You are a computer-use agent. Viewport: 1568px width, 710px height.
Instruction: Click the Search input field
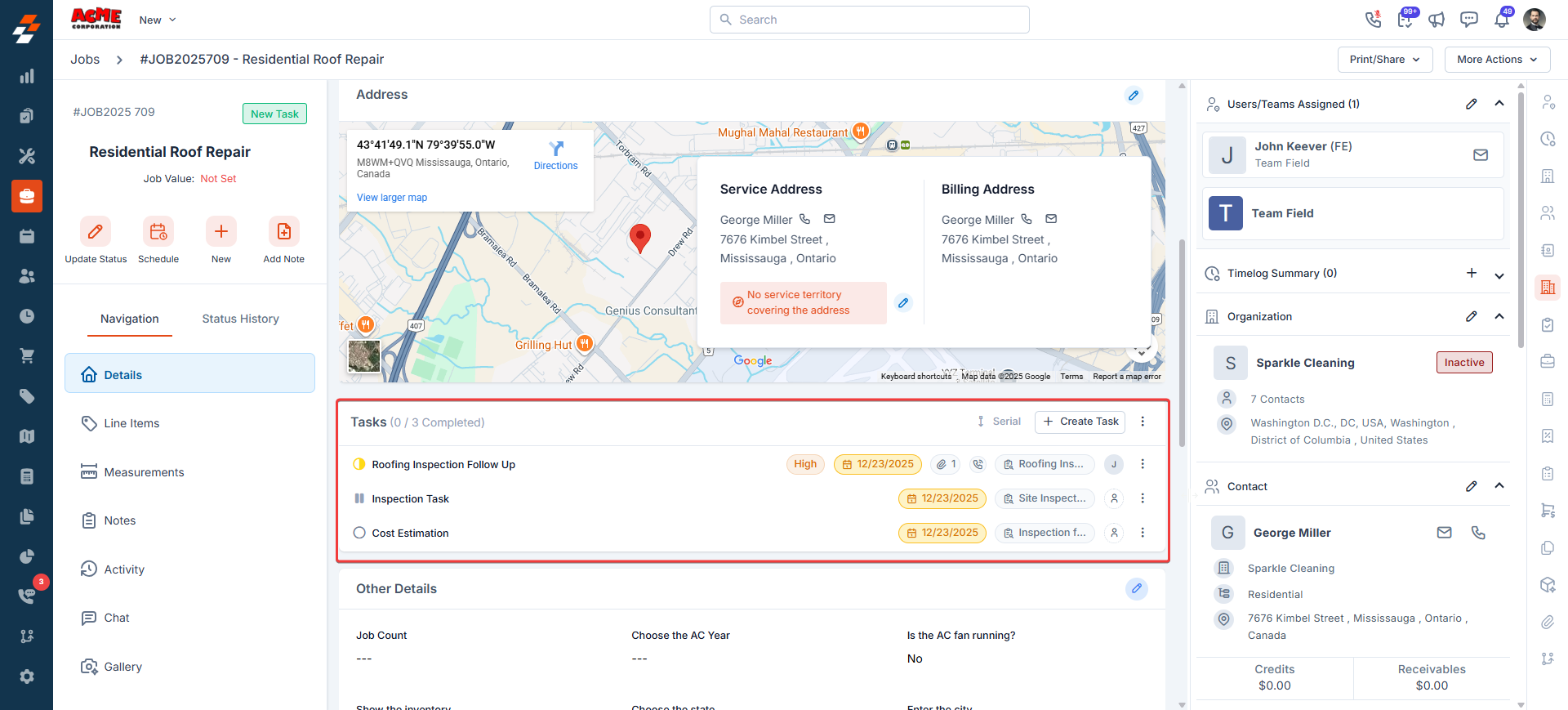[x=869, y=20]
